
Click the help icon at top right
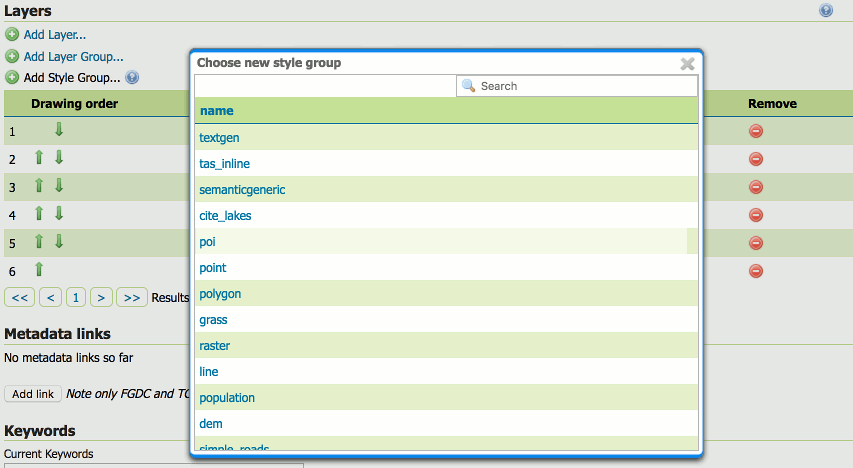[x=826, y=11]
